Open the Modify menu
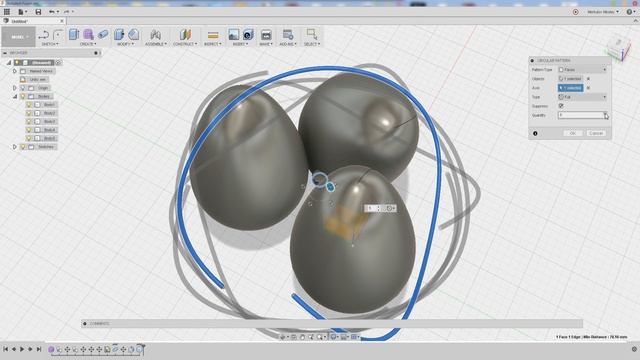The height and width of the screenshot is (360, 640). (x=125, y=44)
